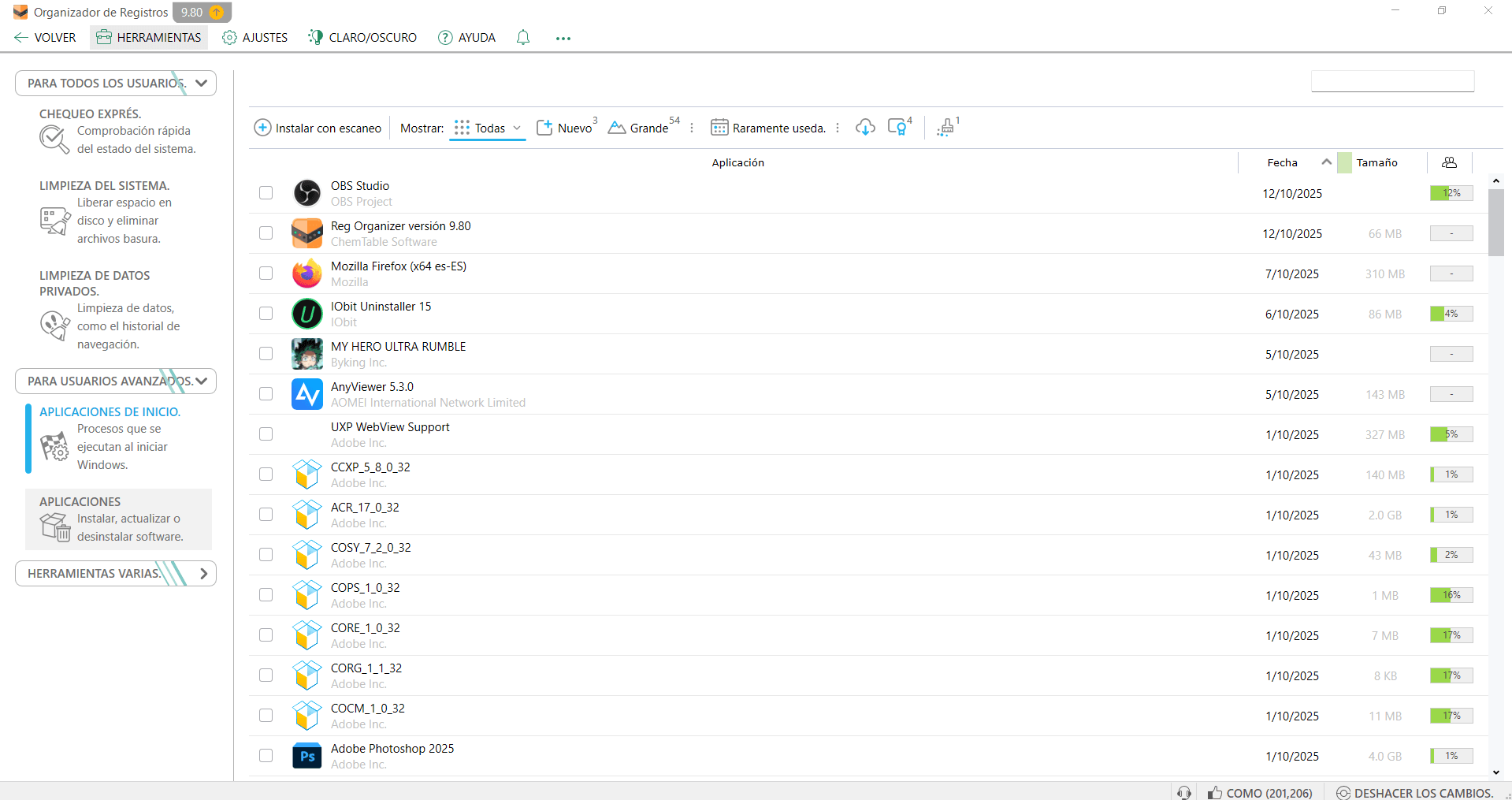Viewport: 1512px width, 800px height.
Task: Click the Grande filter options dots
Action: 691,128
